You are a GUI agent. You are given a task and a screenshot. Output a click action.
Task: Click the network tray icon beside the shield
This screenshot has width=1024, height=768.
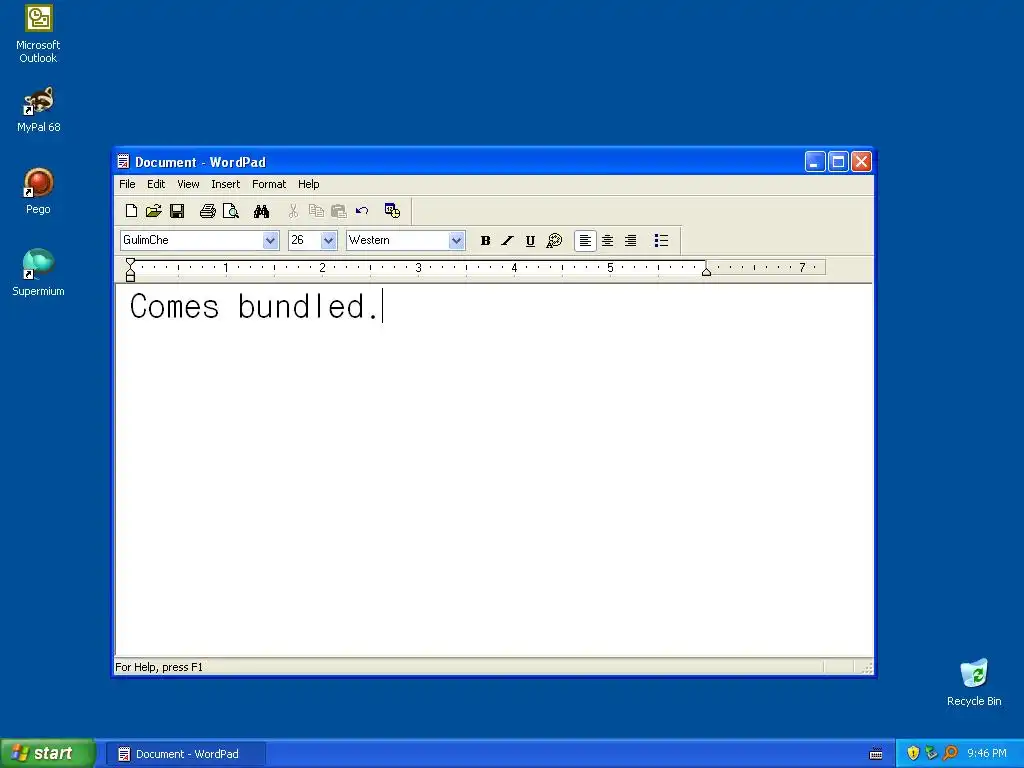pyautogui.click(x=931, y=753)
